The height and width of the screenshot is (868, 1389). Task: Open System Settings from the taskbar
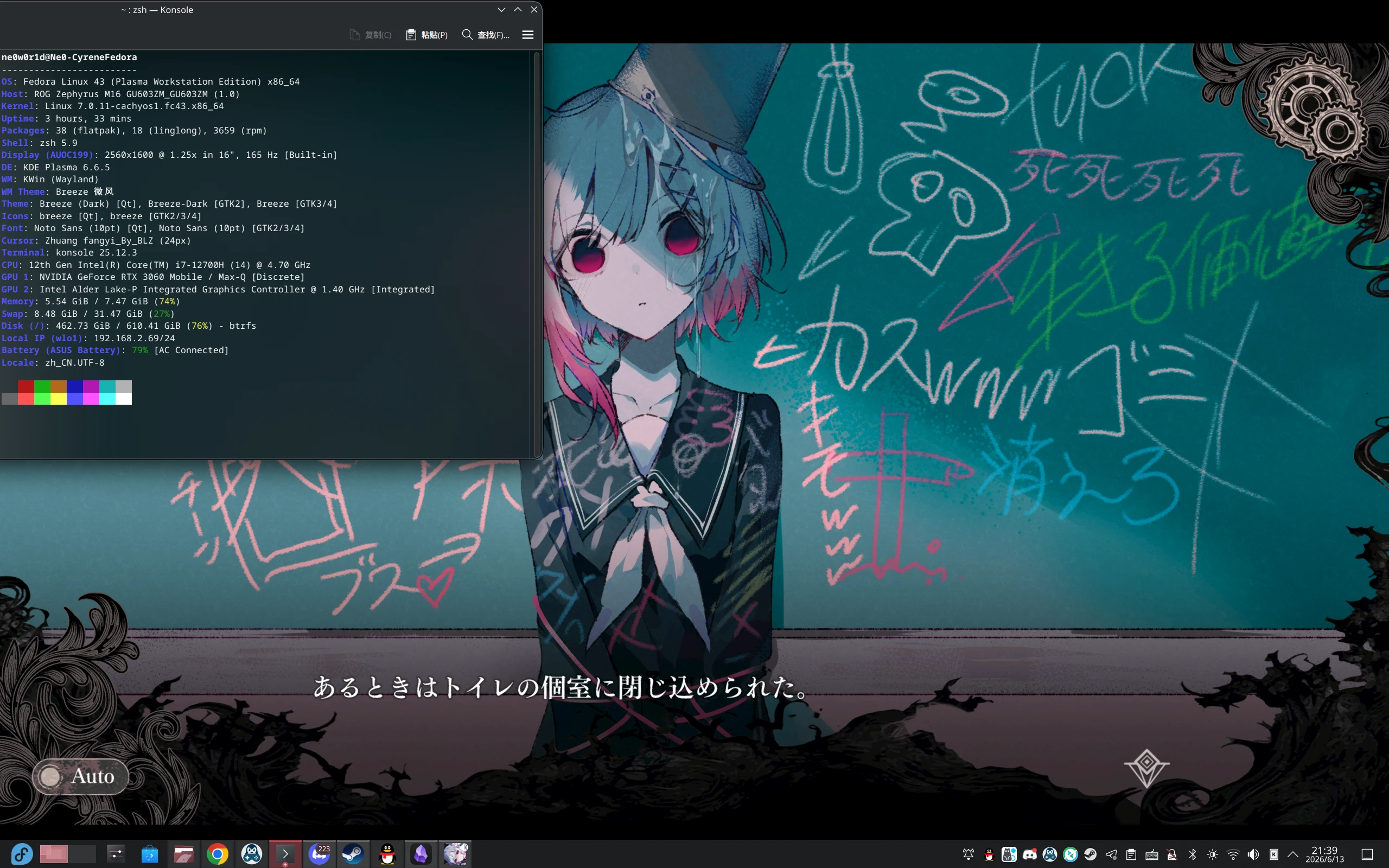pyautogui.click(x=116, y=854)
